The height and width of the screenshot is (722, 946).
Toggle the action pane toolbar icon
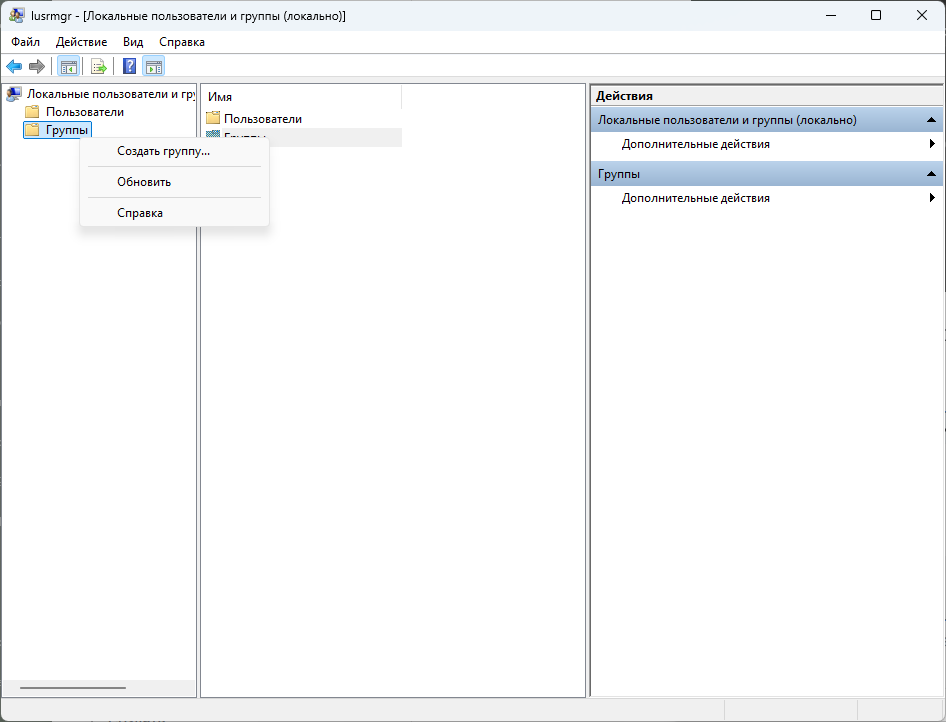click(x=154, y=66)
